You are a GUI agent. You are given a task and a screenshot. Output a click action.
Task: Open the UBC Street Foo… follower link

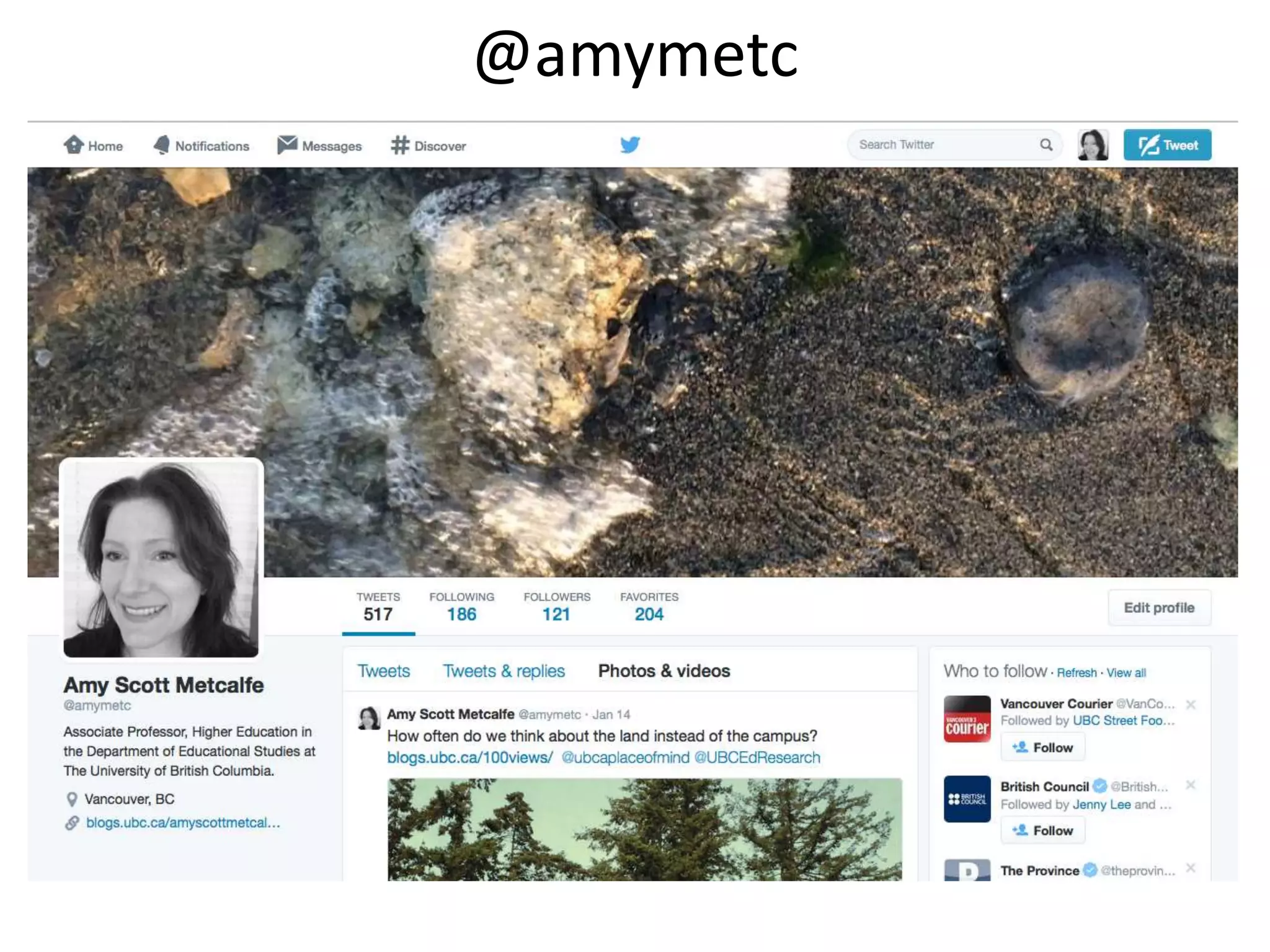(1124, 721)
